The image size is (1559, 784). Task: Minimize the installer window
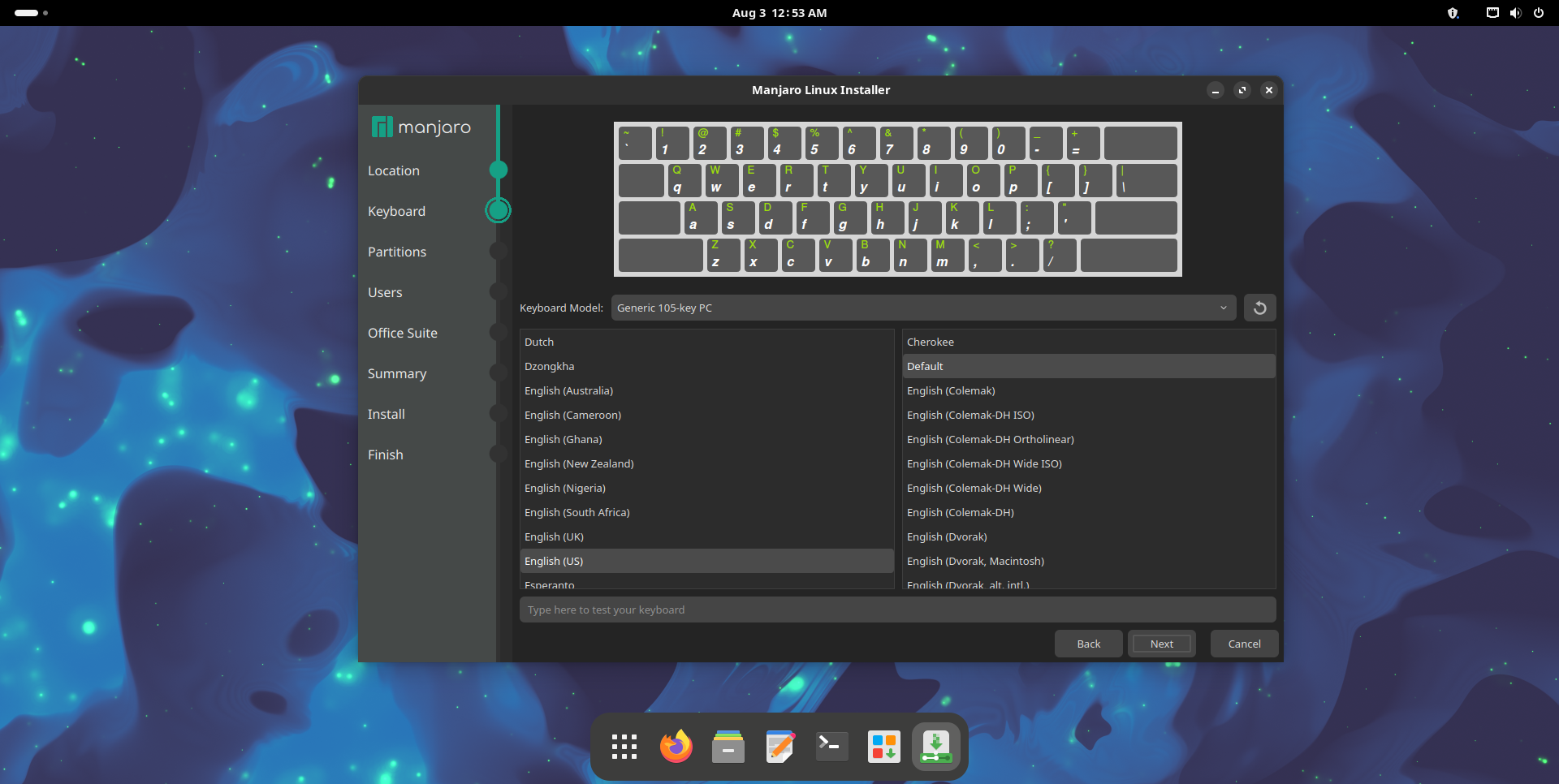click(1215, 90)
